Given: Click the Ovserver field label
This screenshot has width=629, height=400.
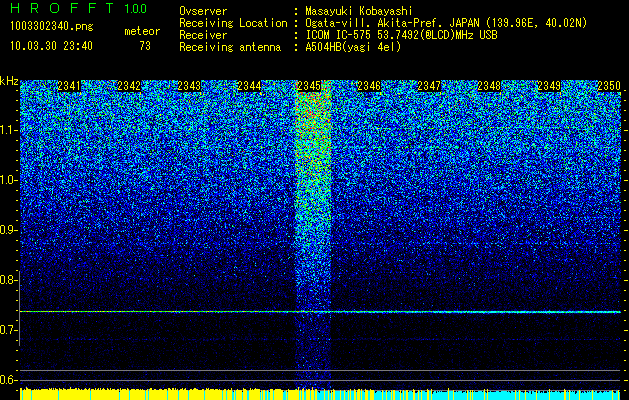Looking at the screenshot, I should tap(203, 12).
